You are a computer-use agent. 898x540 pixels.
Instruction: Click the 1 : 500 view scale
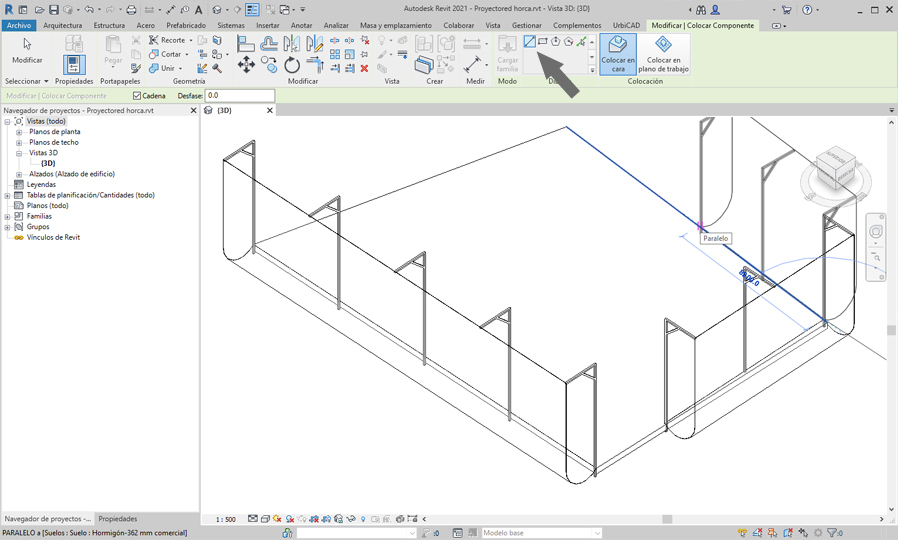[226, 519]
